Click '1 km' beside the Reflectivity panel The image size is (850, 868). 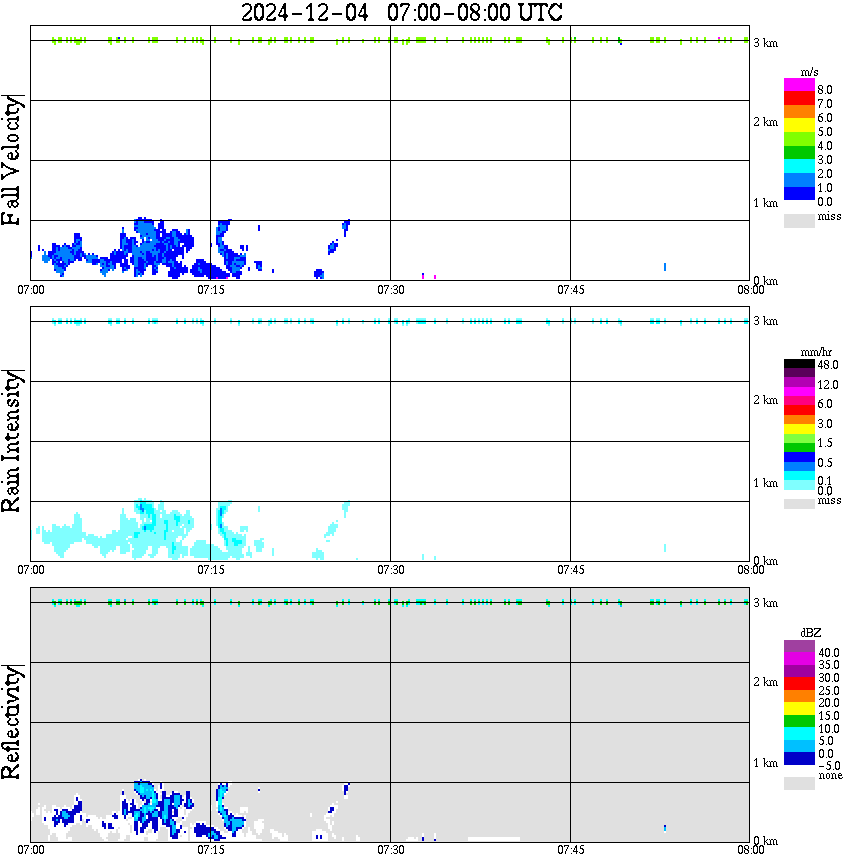click(766, 763)
